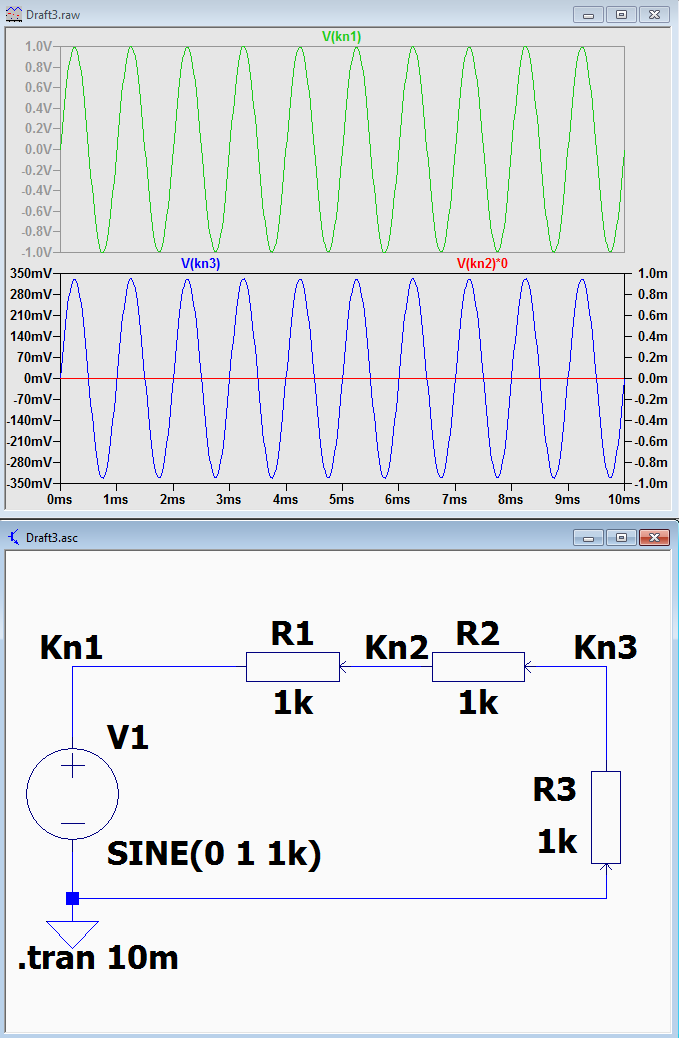Viewport: 679px width, 1038px height.
Task: Click the V(kn1) trace label
Action: 341,36
